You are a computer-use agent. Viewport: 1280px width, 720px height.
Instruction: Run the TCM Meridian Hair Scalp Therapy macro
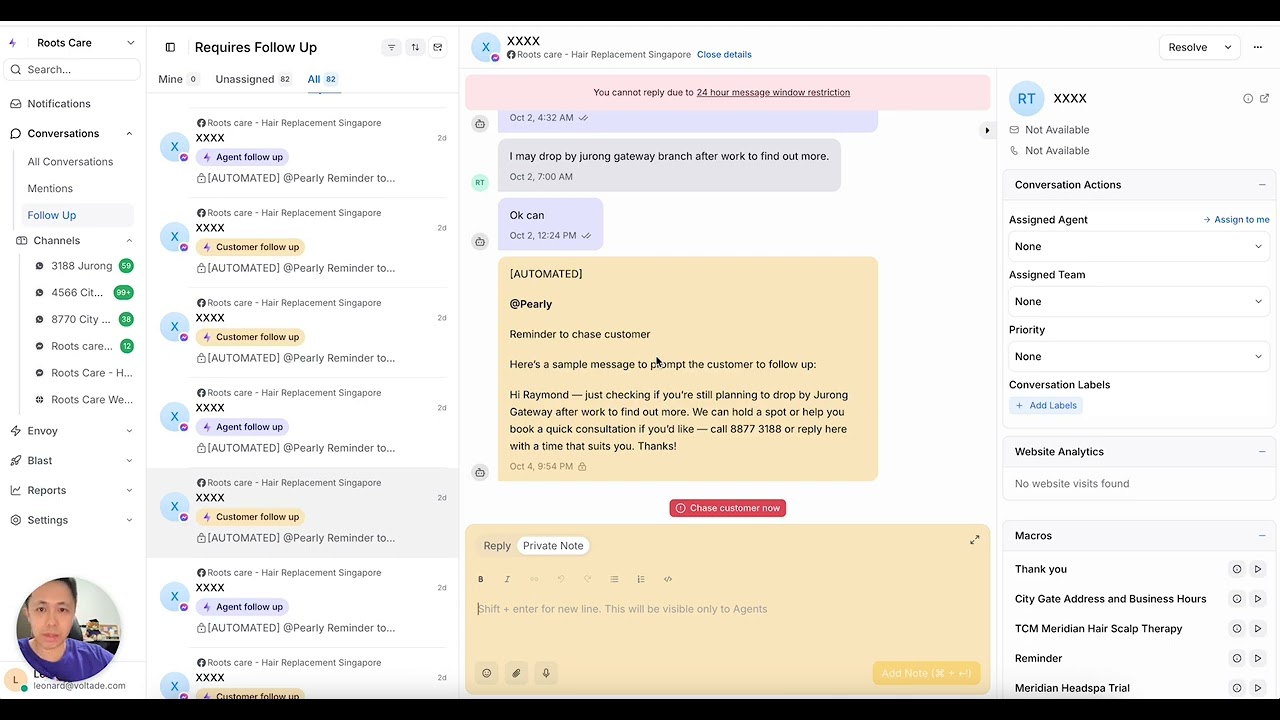1258,628
